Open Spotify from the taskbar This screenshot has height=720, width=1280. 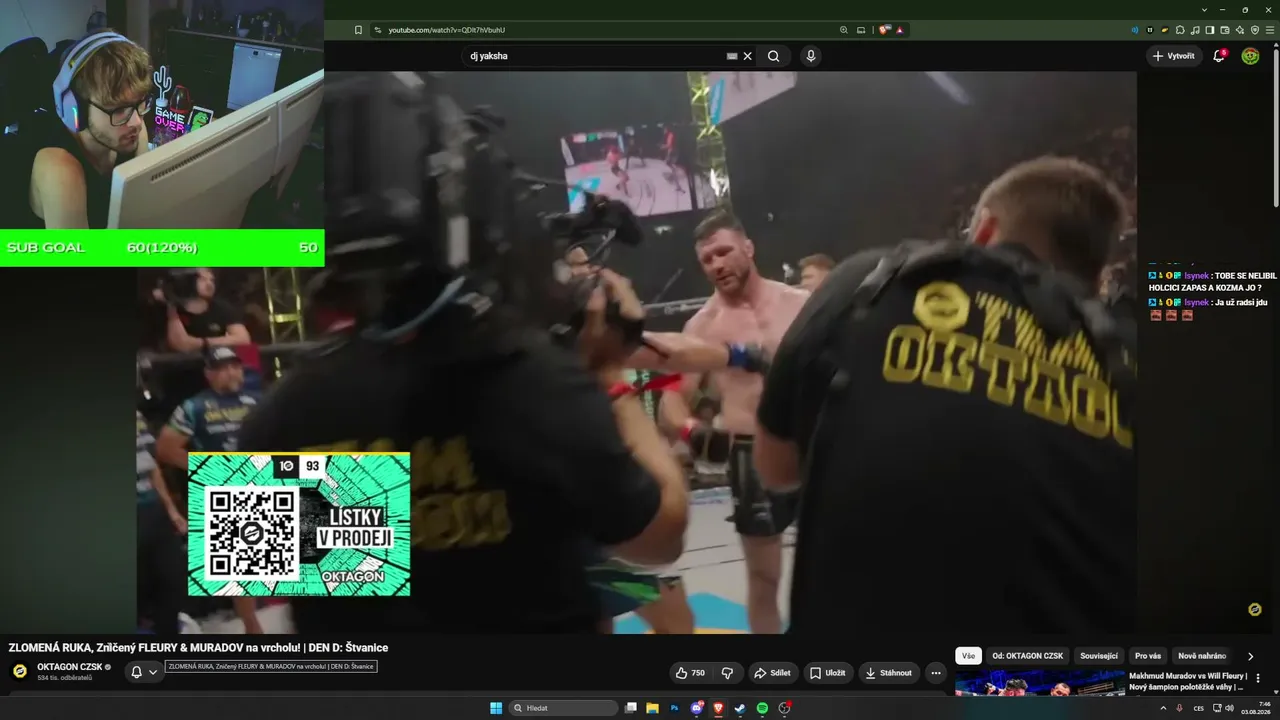762,708
